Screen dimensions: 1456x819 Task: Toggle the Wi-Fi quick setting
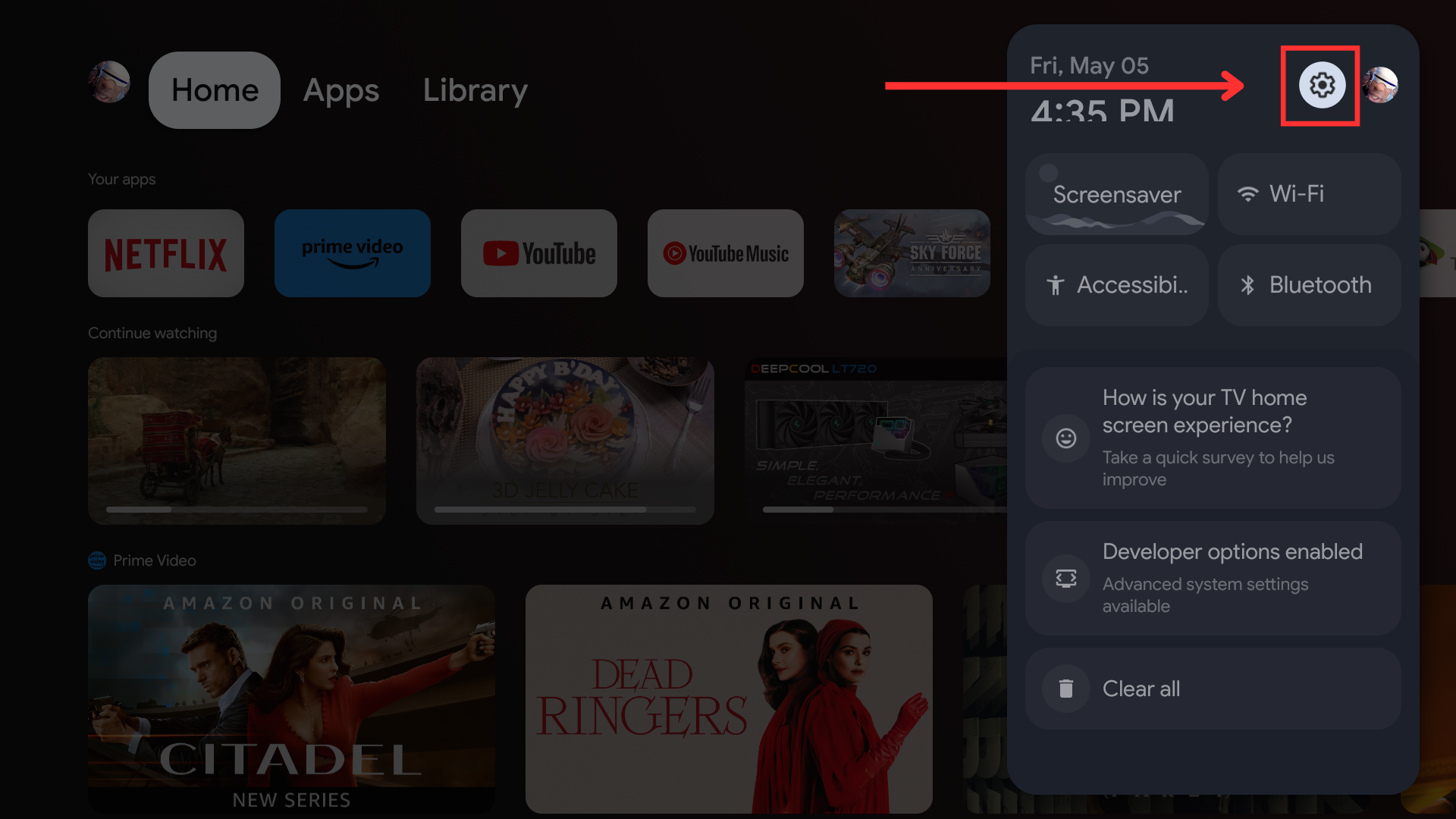1309,194
